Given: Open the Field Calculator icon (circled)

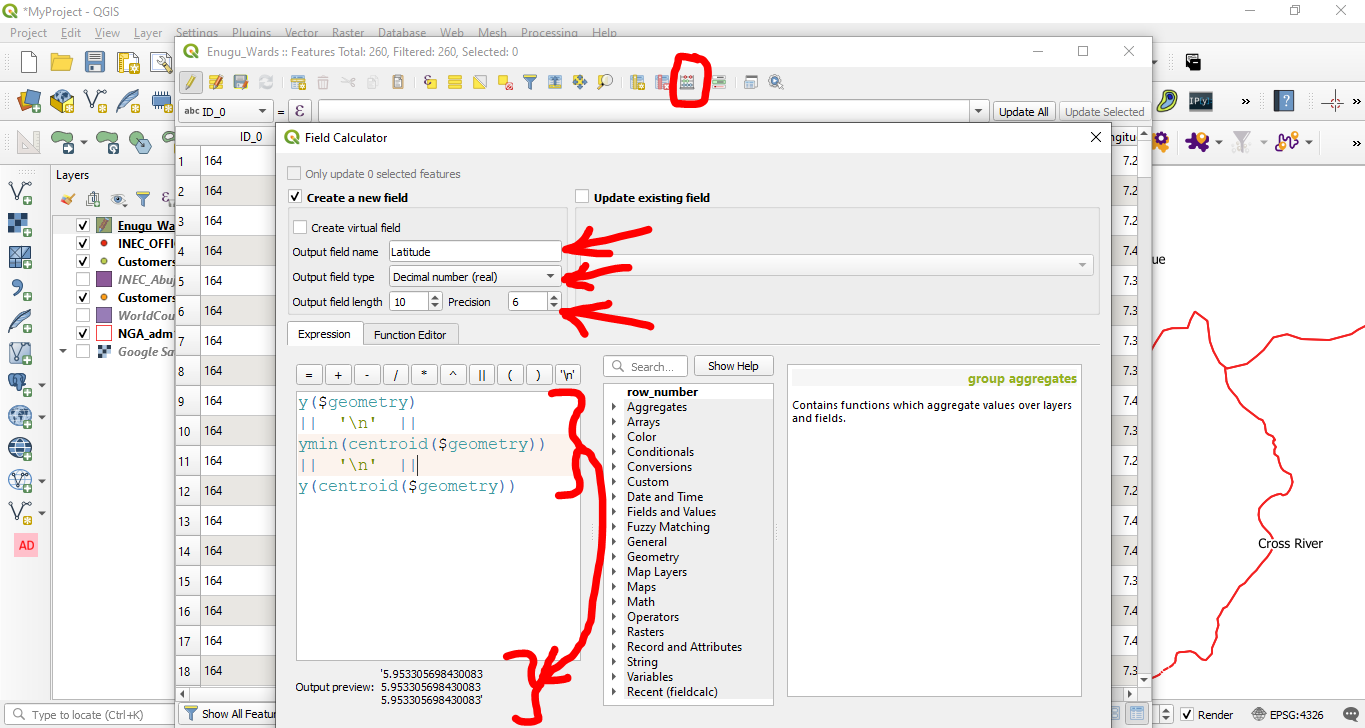Looking at the screenshot, I should point(688,82).
